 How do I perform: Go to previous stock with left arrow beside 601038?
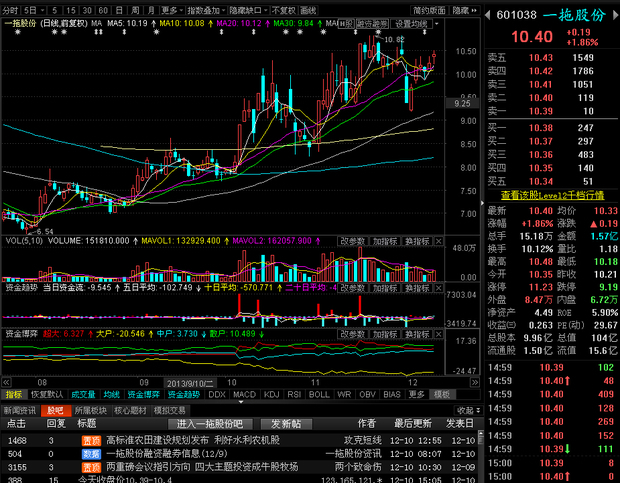tap(488, 15)
